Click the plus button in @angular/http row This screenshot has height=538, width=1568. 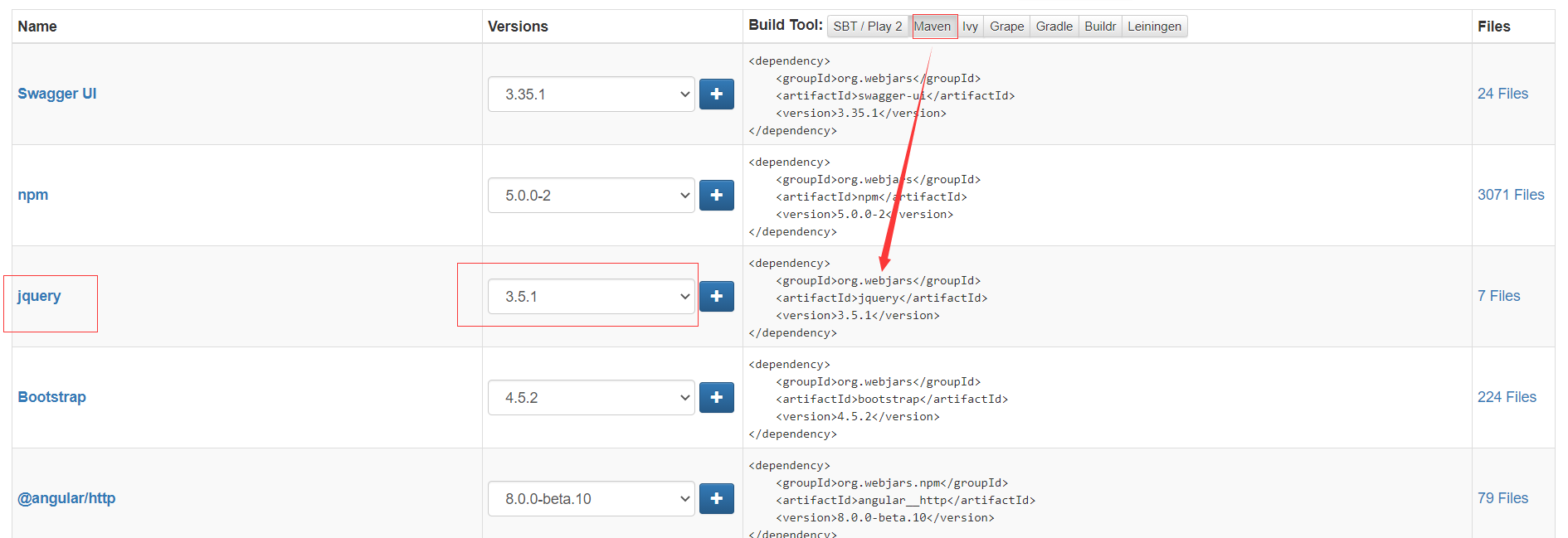(x=717, y=499)
